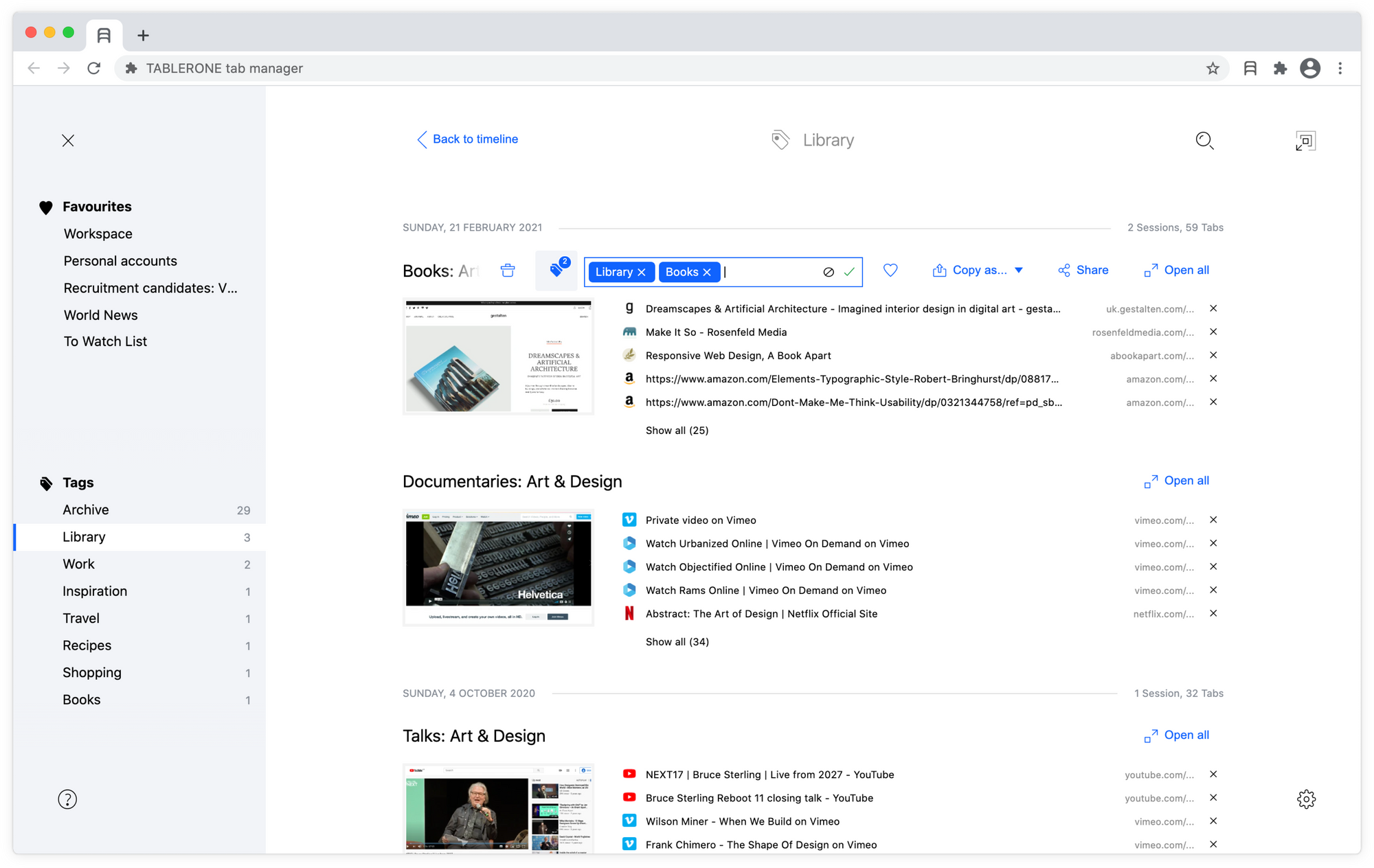Close the sidebar with X icon

pyautogui.click(x=68, y=141)
